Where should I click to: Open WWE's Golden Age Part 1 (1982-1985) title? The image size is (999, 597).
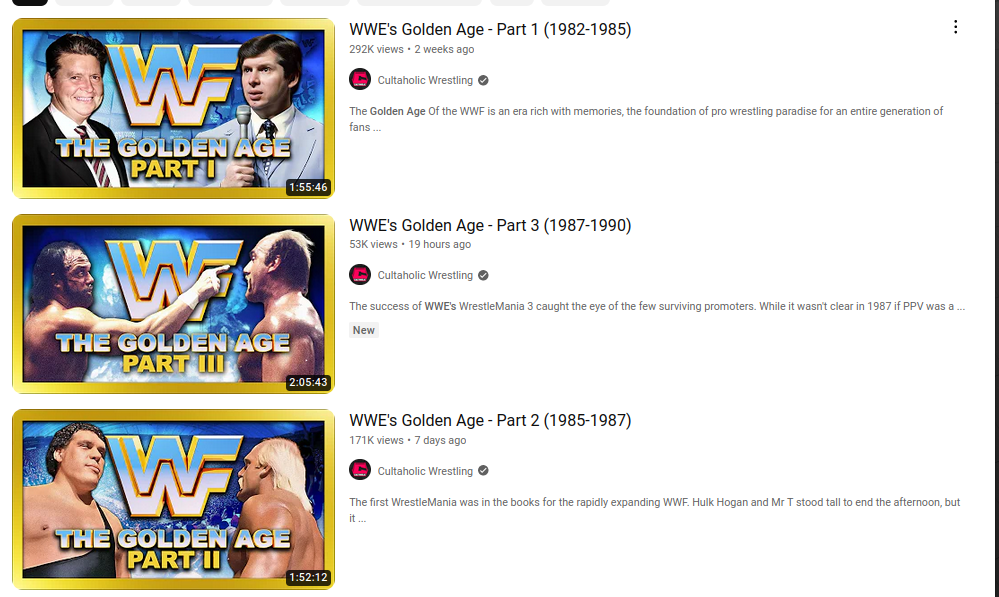click(x=490, y=29)
